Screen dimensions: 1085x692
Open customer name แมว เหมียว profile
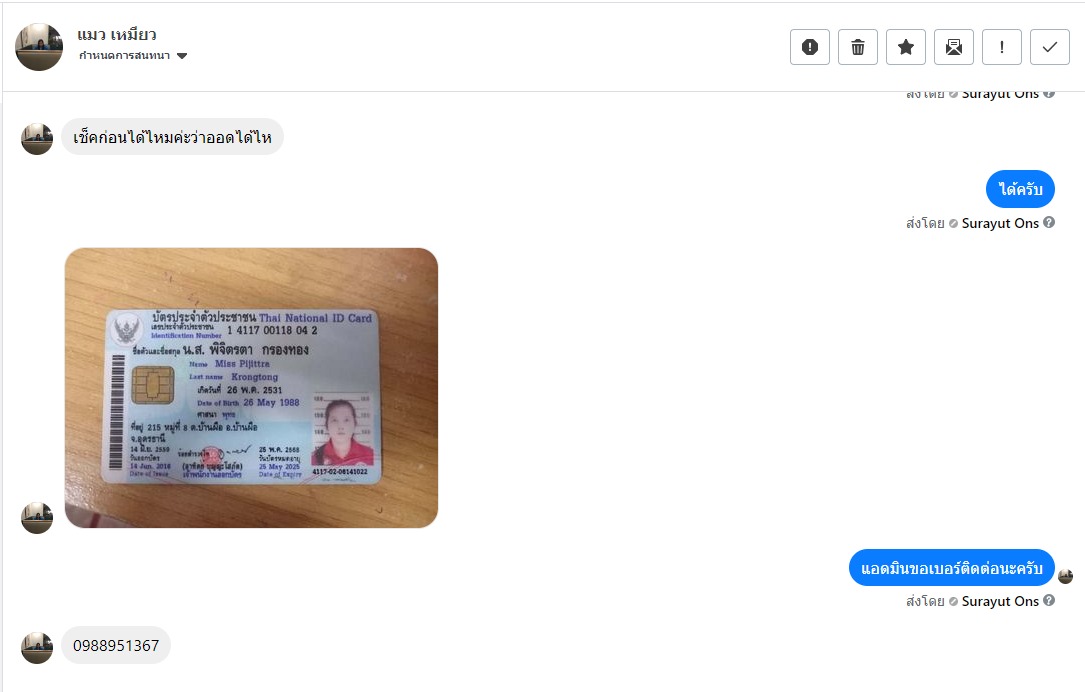coord(117,34)
